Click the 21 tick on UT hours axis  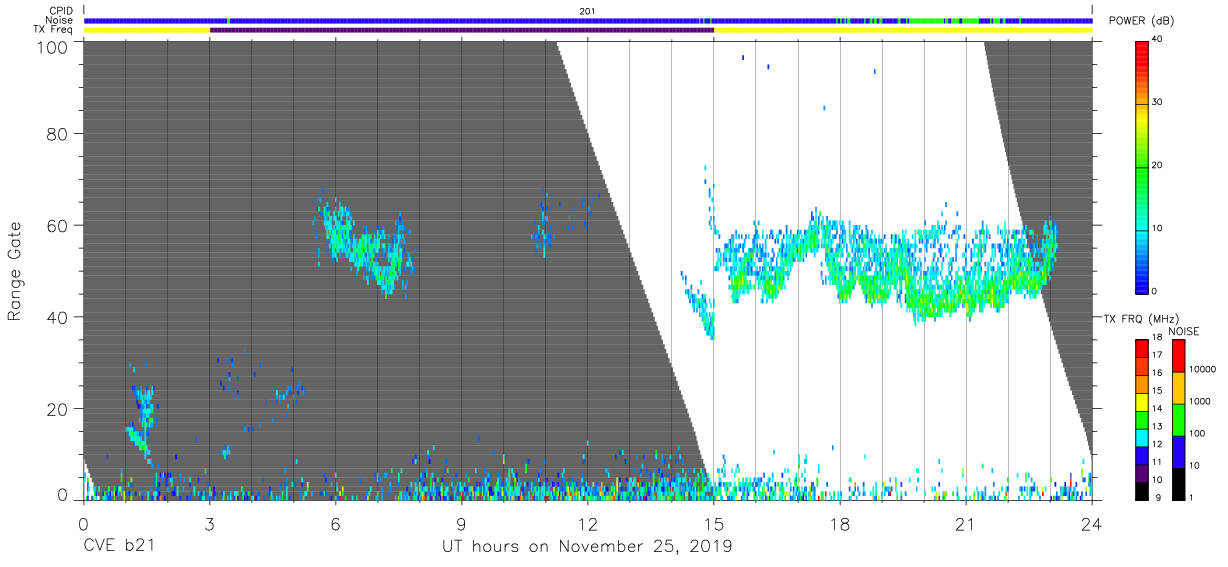(x=966, y=523)
